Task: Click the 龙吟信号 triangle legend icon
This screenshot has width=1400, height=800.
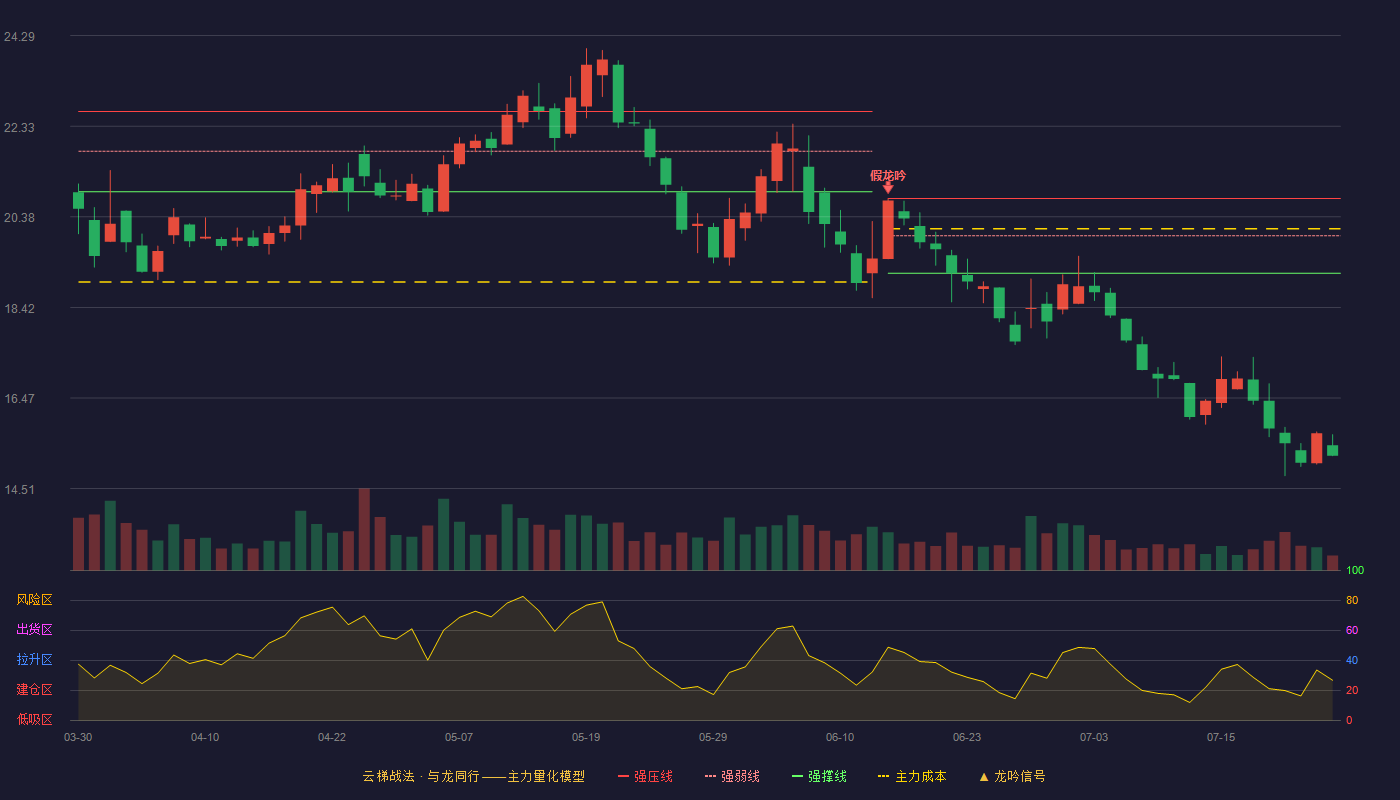Action: [984, 776]
